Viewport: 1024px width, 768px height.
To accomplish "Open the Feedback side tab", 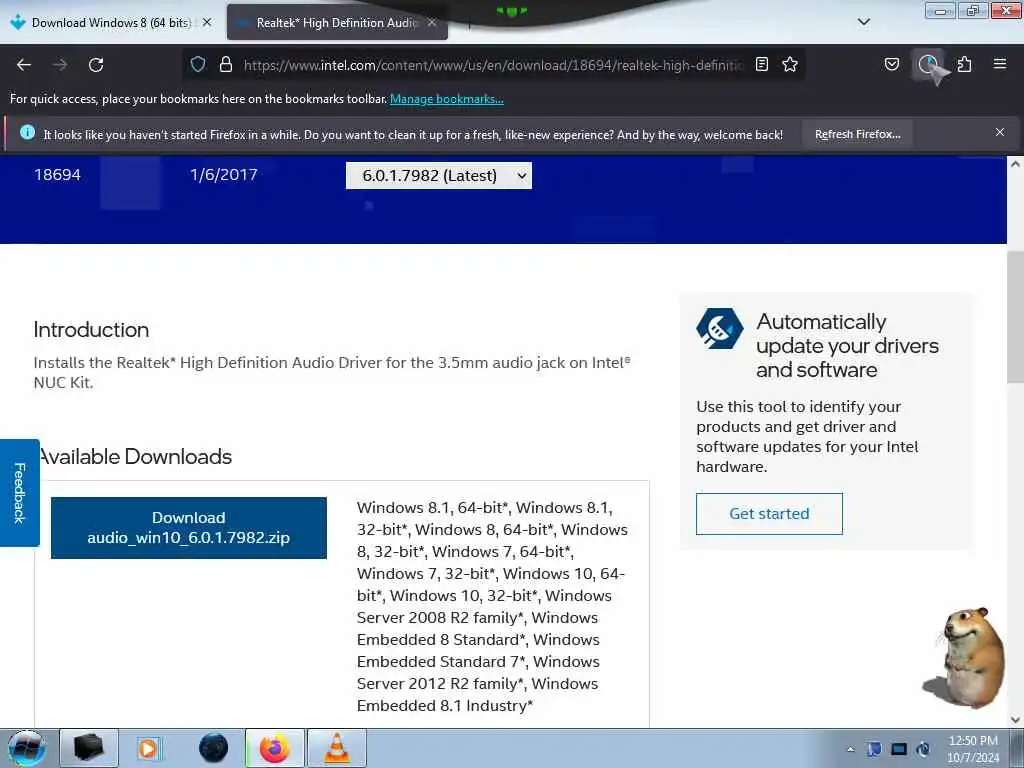I will coord(20,493).
